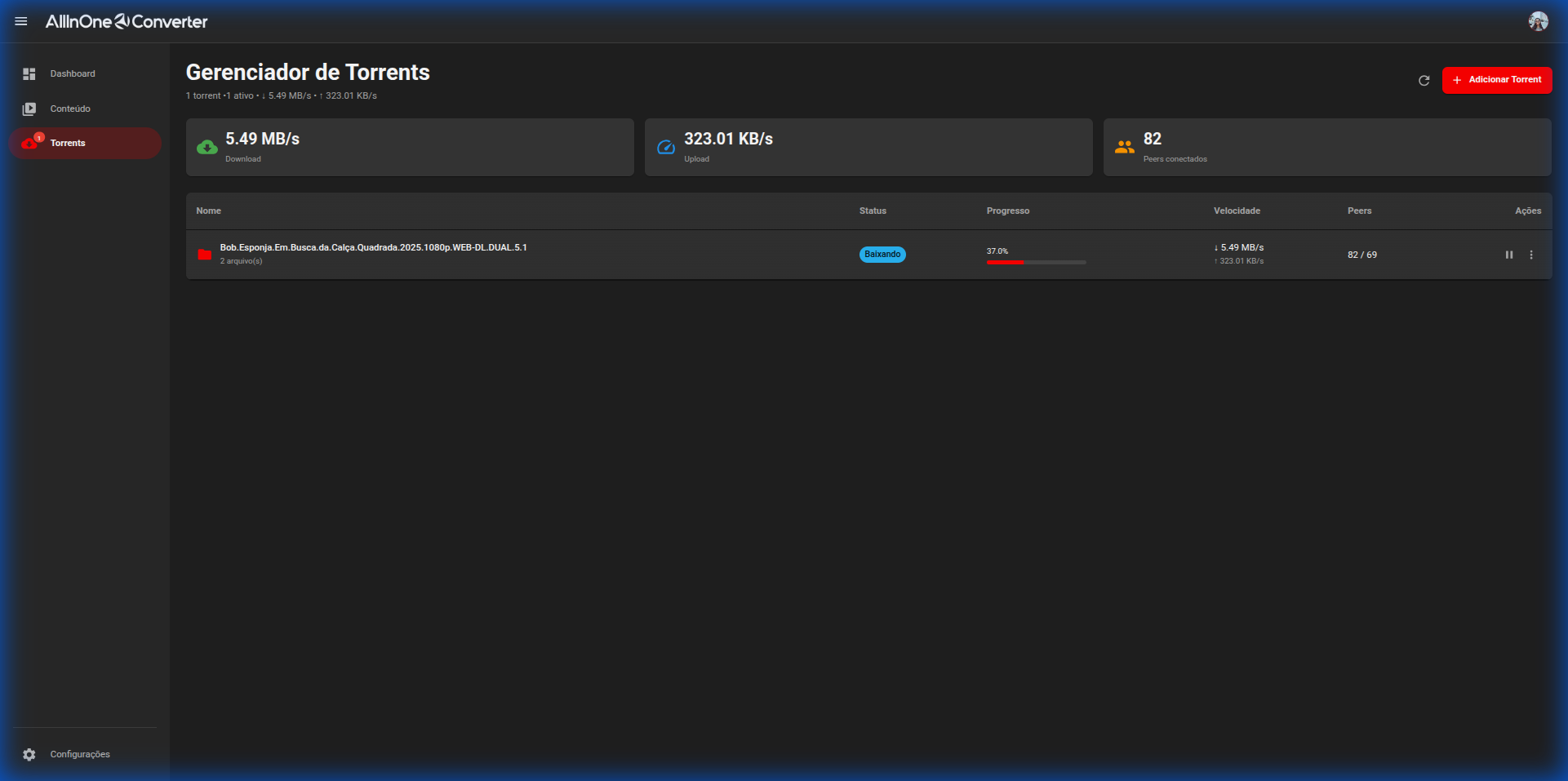The image size is (1568, 781).
Task: Open the user profile avatar
Action: (1538, 21)
